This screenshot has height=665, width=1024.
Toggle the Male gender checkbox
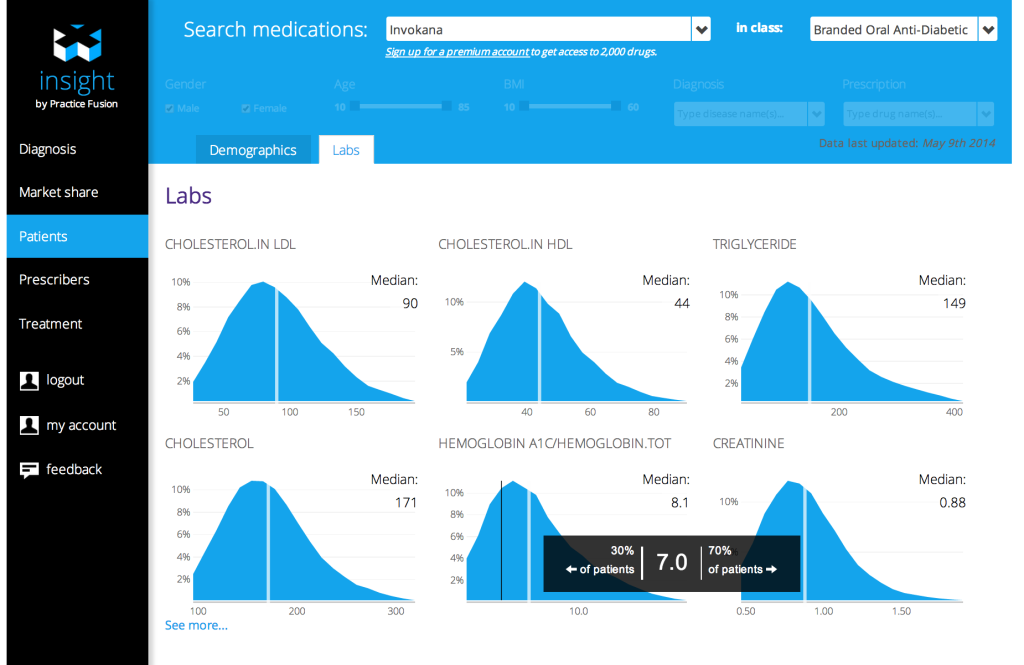point(170,108)
